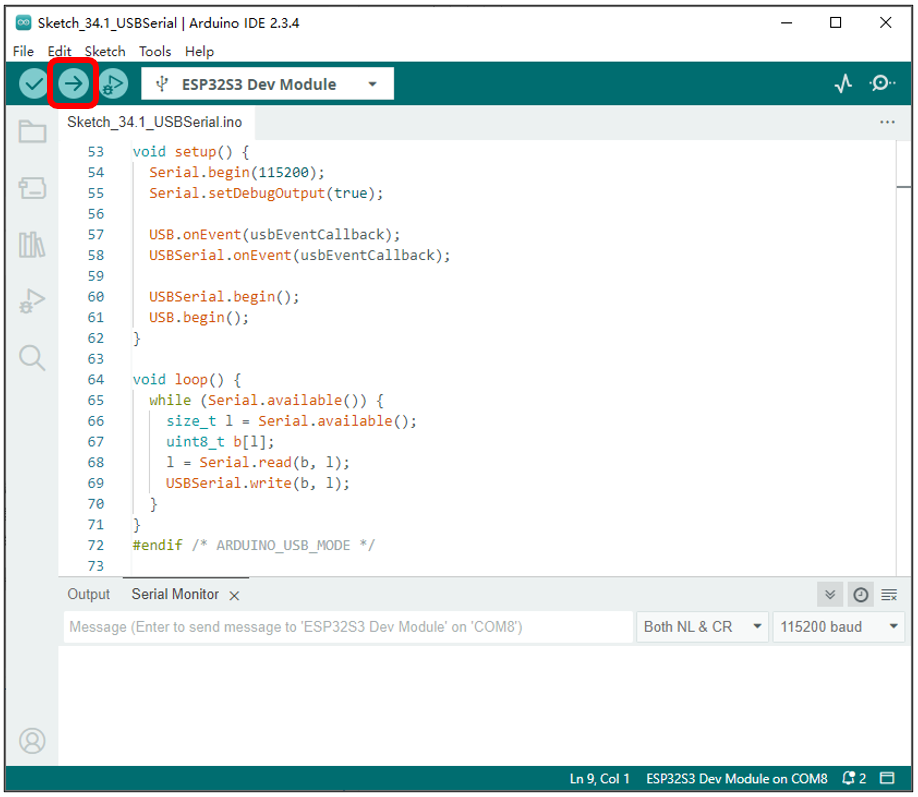
Task: Open the Sketchbook folder sidebar icon
Action: coord(32,131)
